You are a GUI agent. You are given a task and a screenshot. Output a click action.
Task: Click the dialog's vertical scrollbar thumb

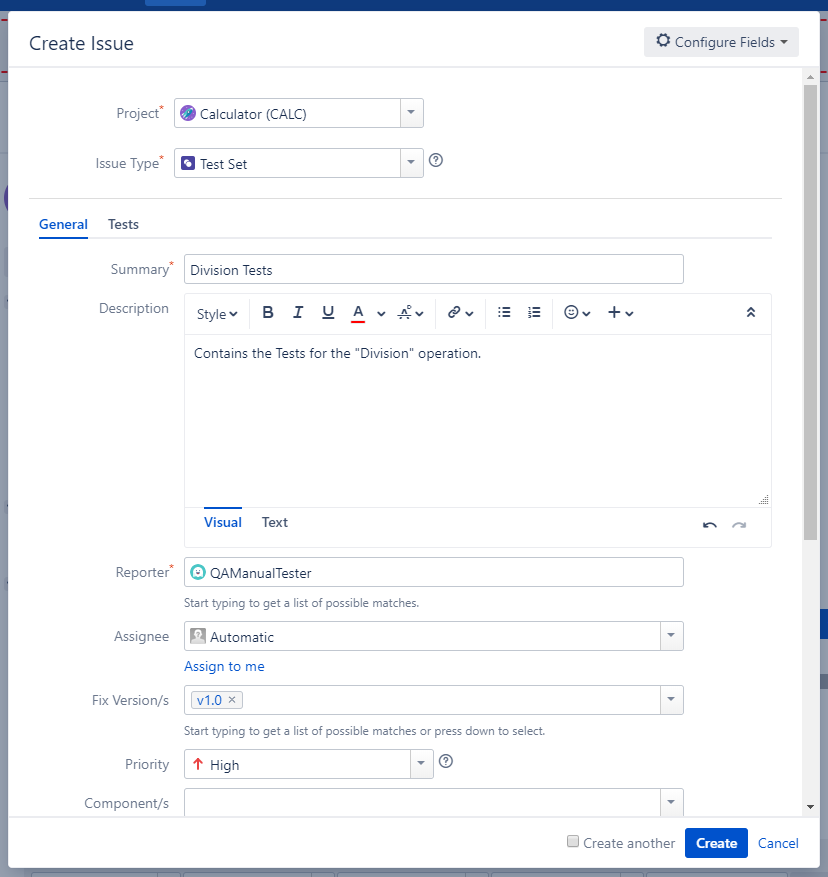810,313
